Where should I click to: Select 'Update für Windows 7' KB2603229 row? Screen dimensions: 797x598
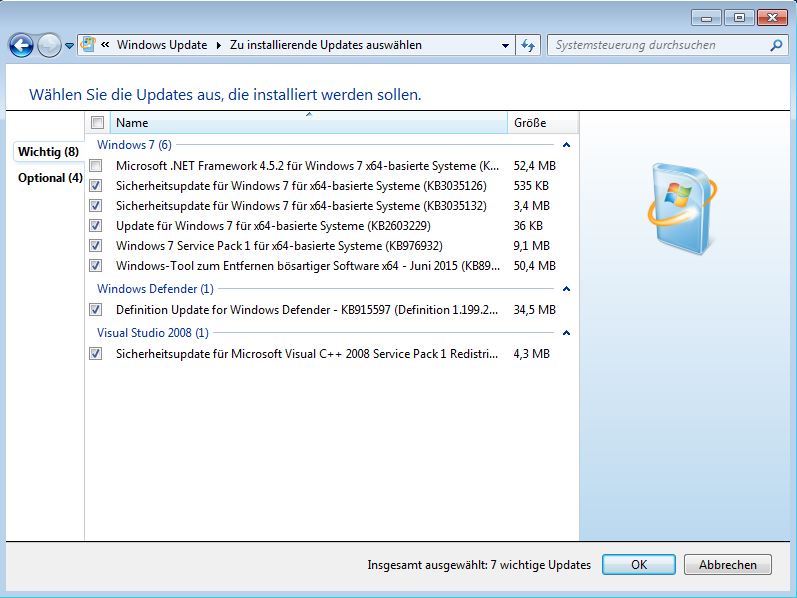273,226
